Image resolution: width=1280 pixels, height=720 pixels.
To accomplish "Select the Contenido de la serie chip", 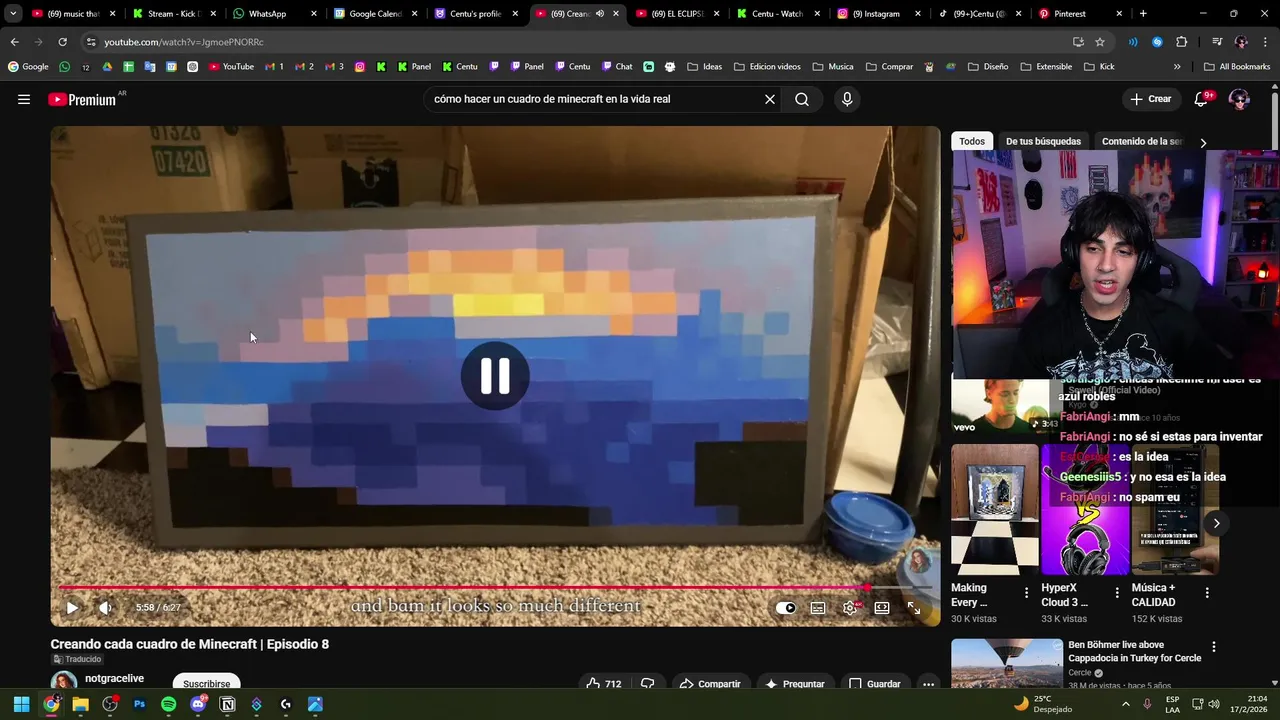I will click(1142, 141).
